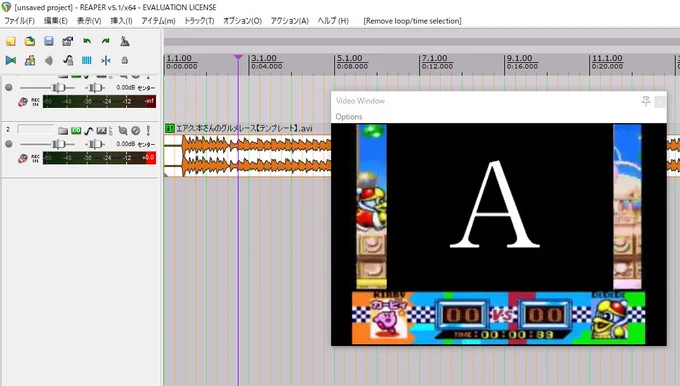Screen dimensions: 680x386
Task: Toggle the Item grouping icon
Action: coord(30,60)
